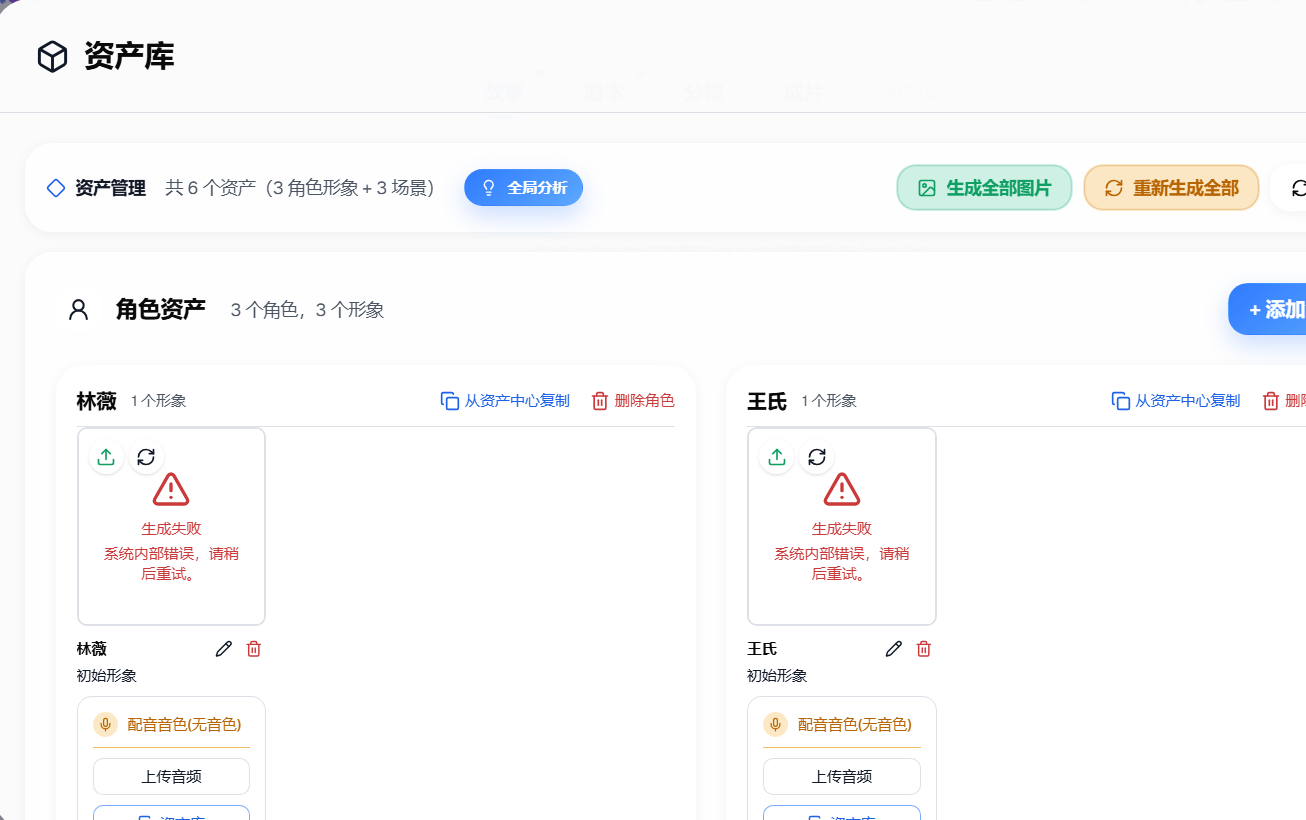The image size is (1306, 820).
Task: Click 从资产中心复制 link for 林薇
Action: tap(505, 401)
